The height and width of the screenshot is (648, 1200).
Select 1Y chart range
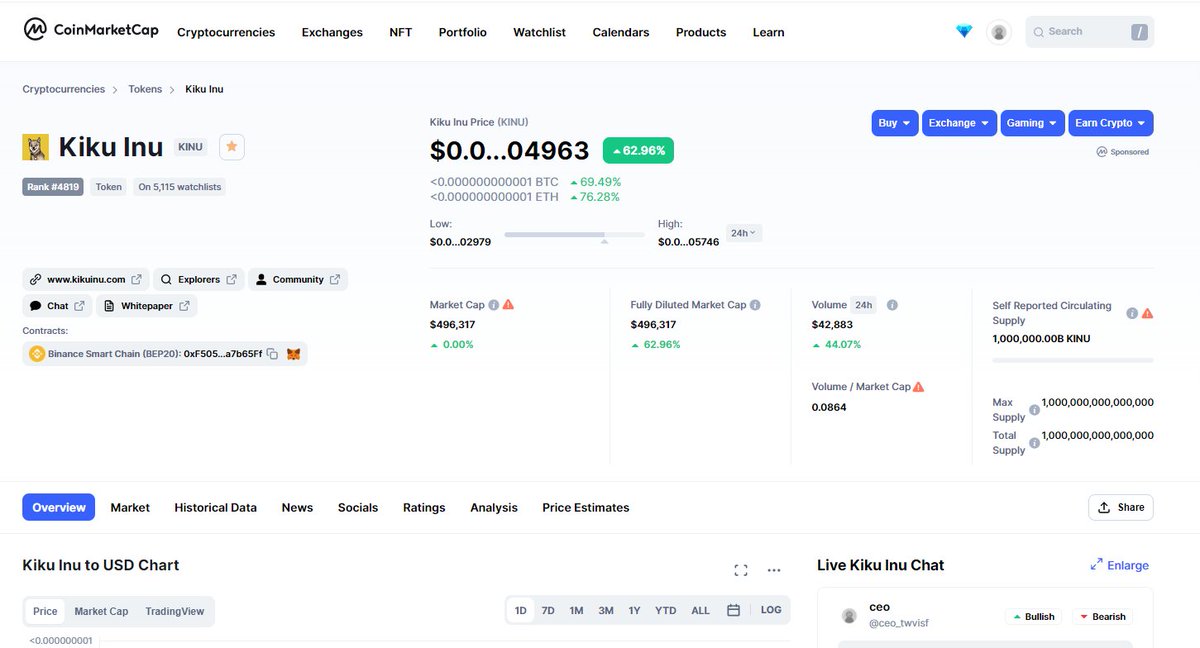[x=635, y=610]
